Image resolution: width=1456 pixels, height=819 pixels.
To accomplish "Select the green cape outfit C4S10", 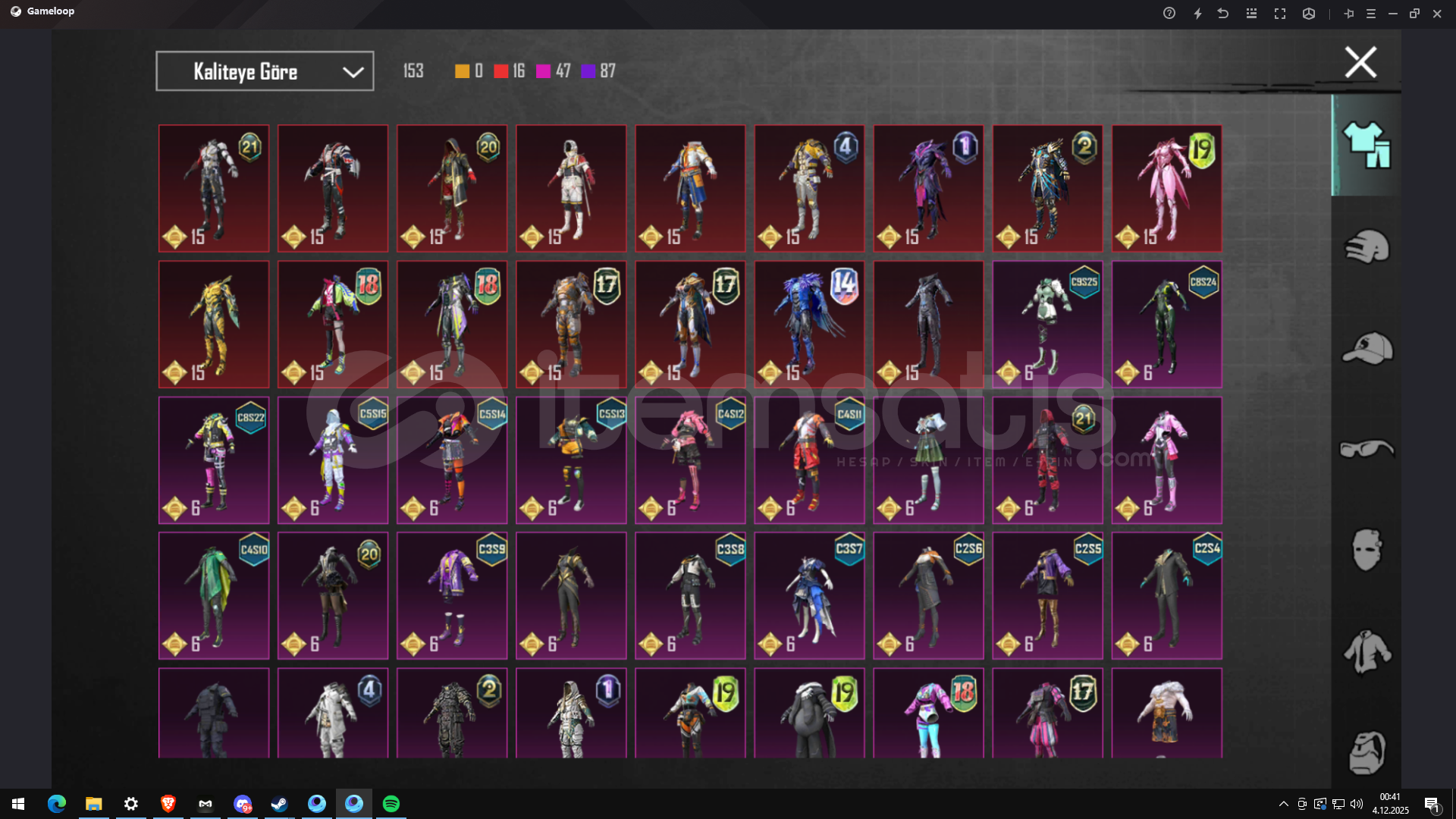I will [214, 595].
